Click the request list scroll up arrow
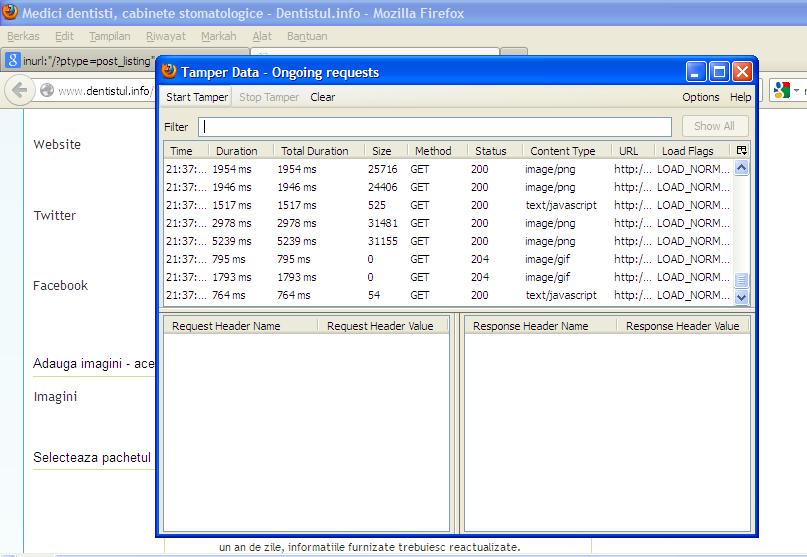This screenshot has width=807, height=557. coord(741,168)
